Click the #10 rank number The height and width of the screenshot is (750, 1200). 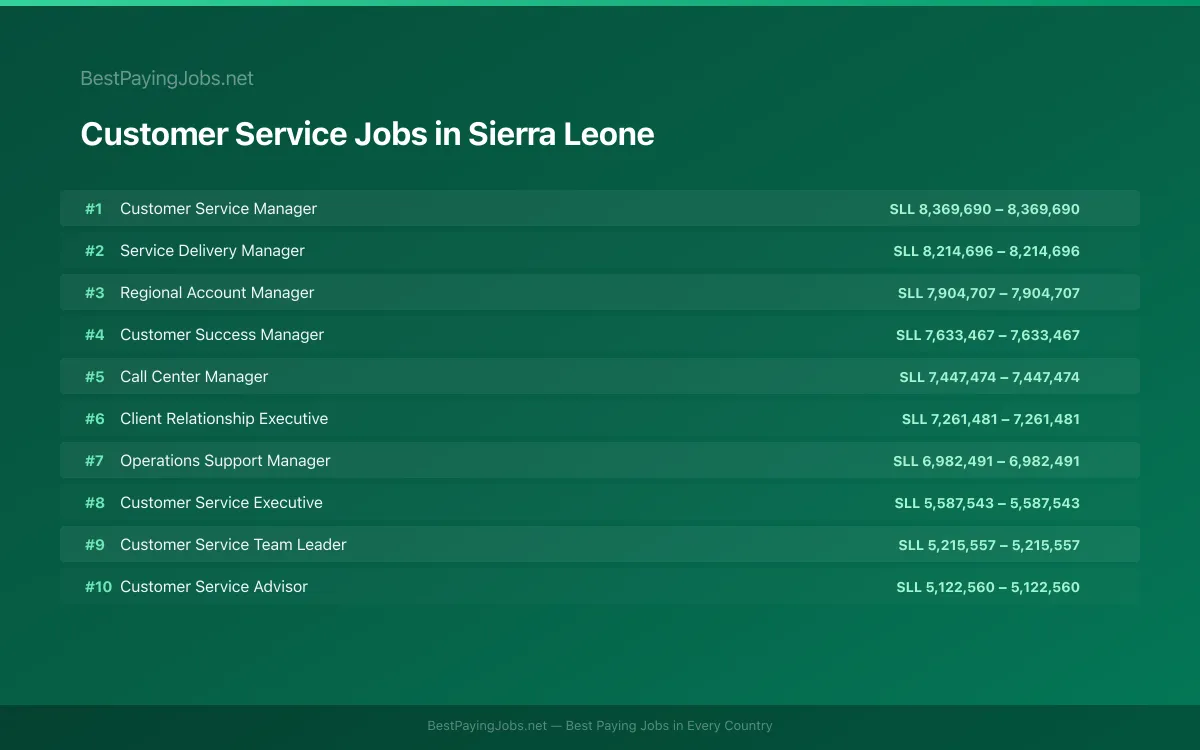[x=98, y=587]
